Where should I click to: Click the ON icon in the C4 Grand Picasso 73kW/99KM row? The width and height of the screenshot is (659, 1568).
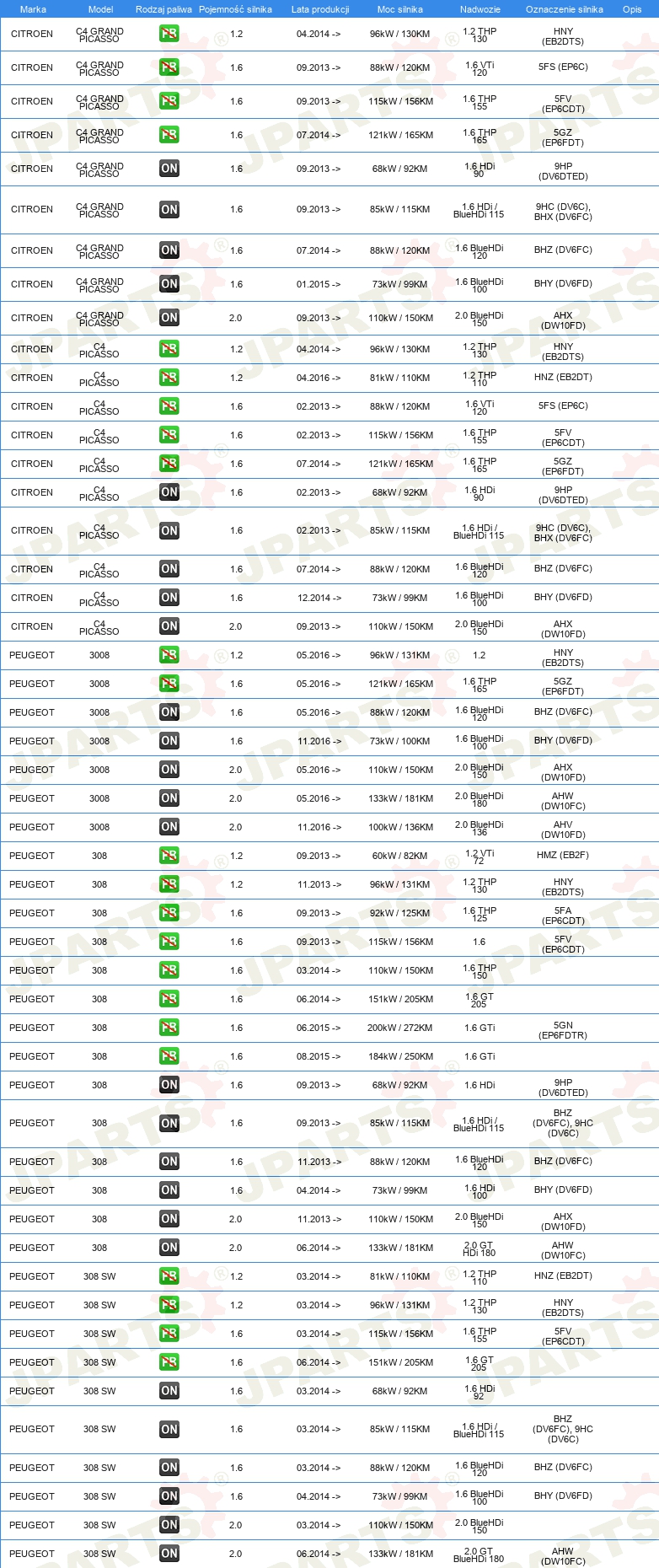pyautogui.click(x=169, y=284)
